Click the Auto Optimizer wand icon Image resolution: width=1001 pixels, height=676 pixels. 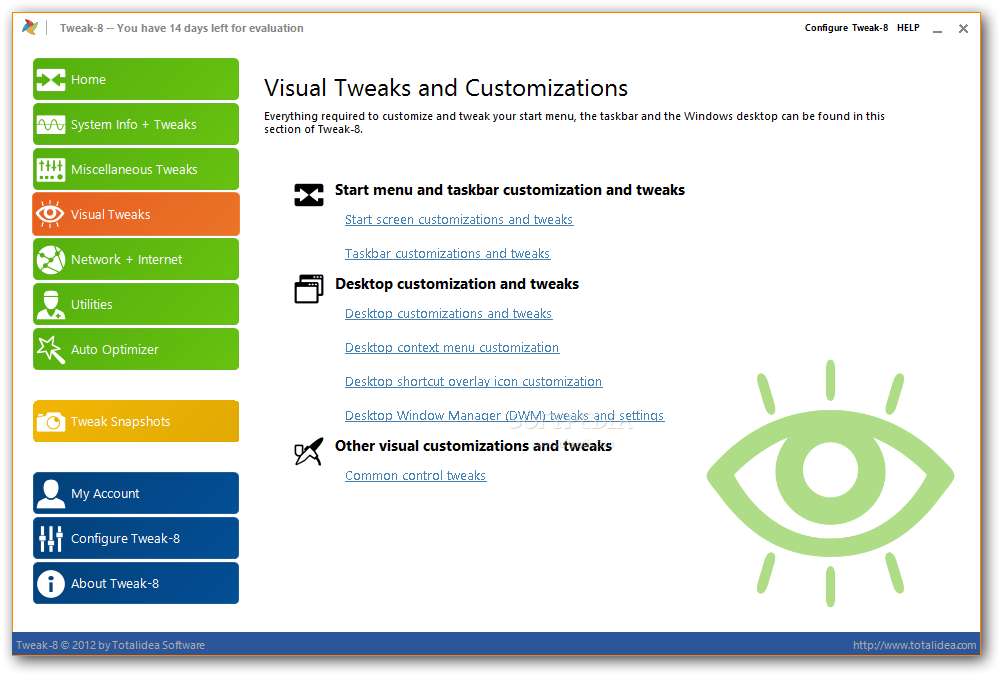click(x=50, y=350)
